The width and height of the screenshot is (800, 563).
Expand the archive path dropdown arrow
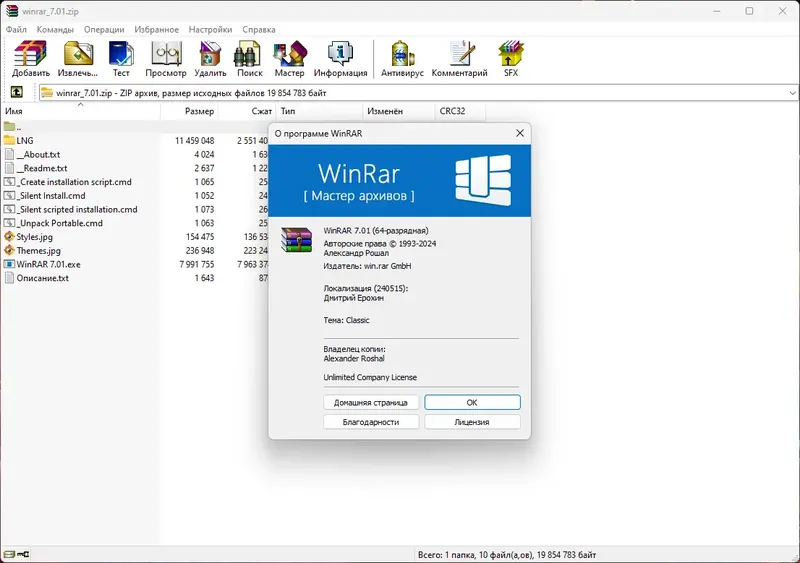(792, 93)
